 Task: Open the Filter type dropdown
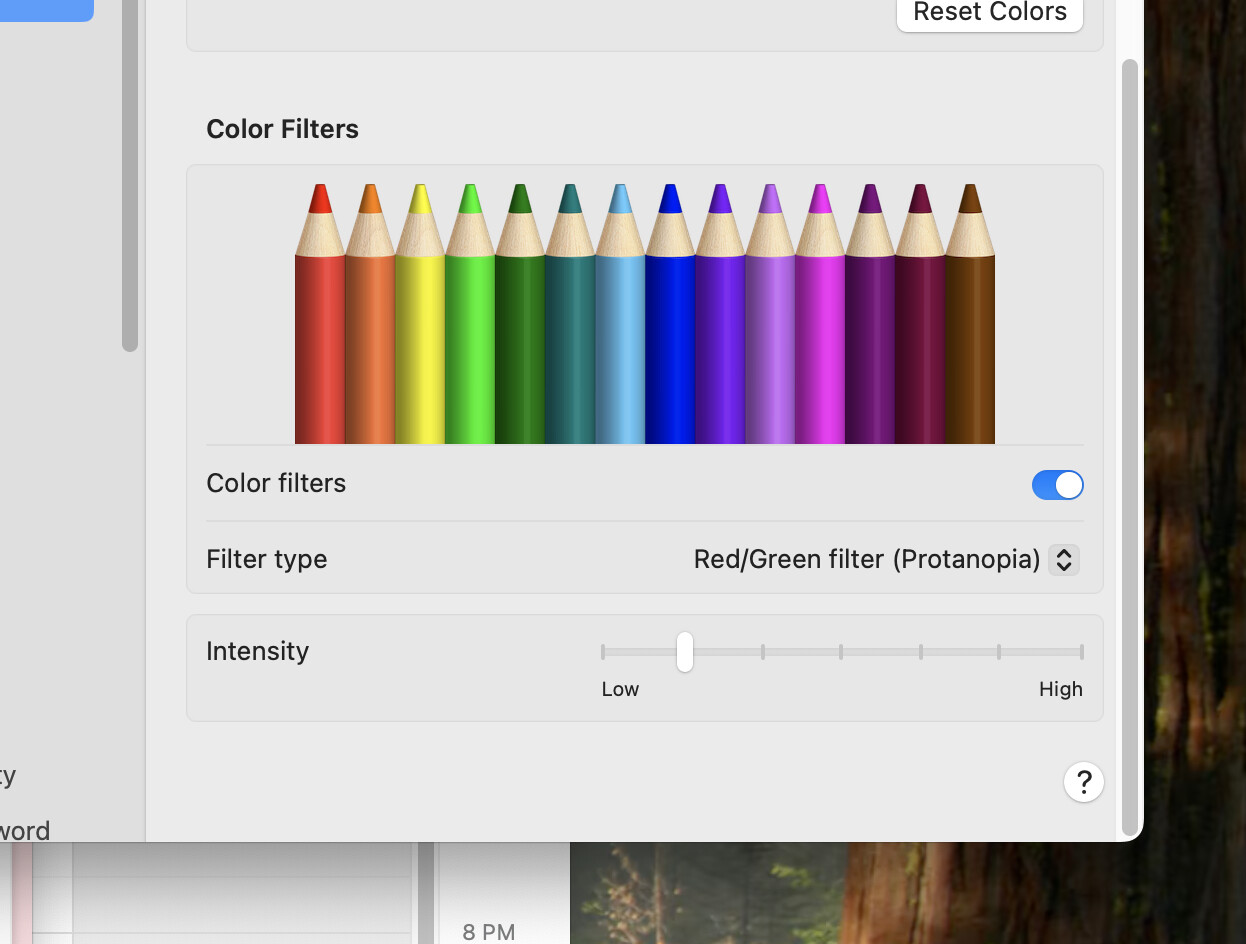tap(867, 559)
